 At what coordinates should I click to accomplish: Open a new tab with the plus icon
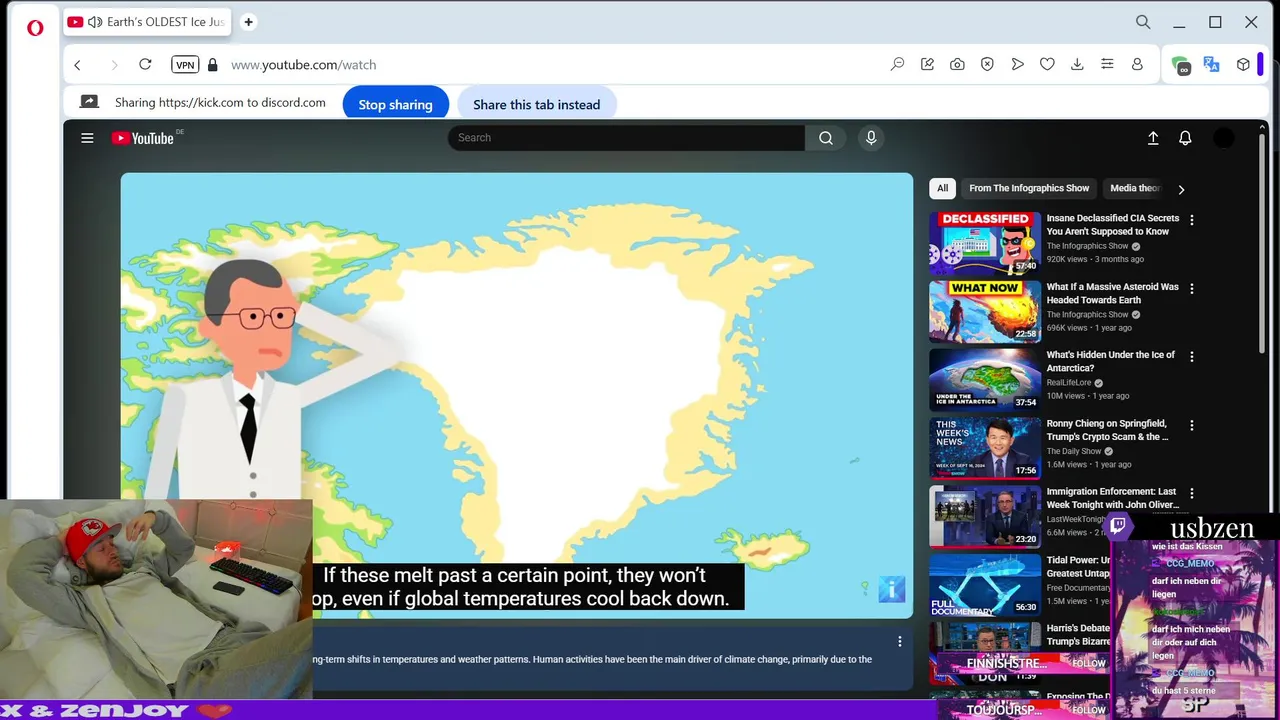point(248,22)
